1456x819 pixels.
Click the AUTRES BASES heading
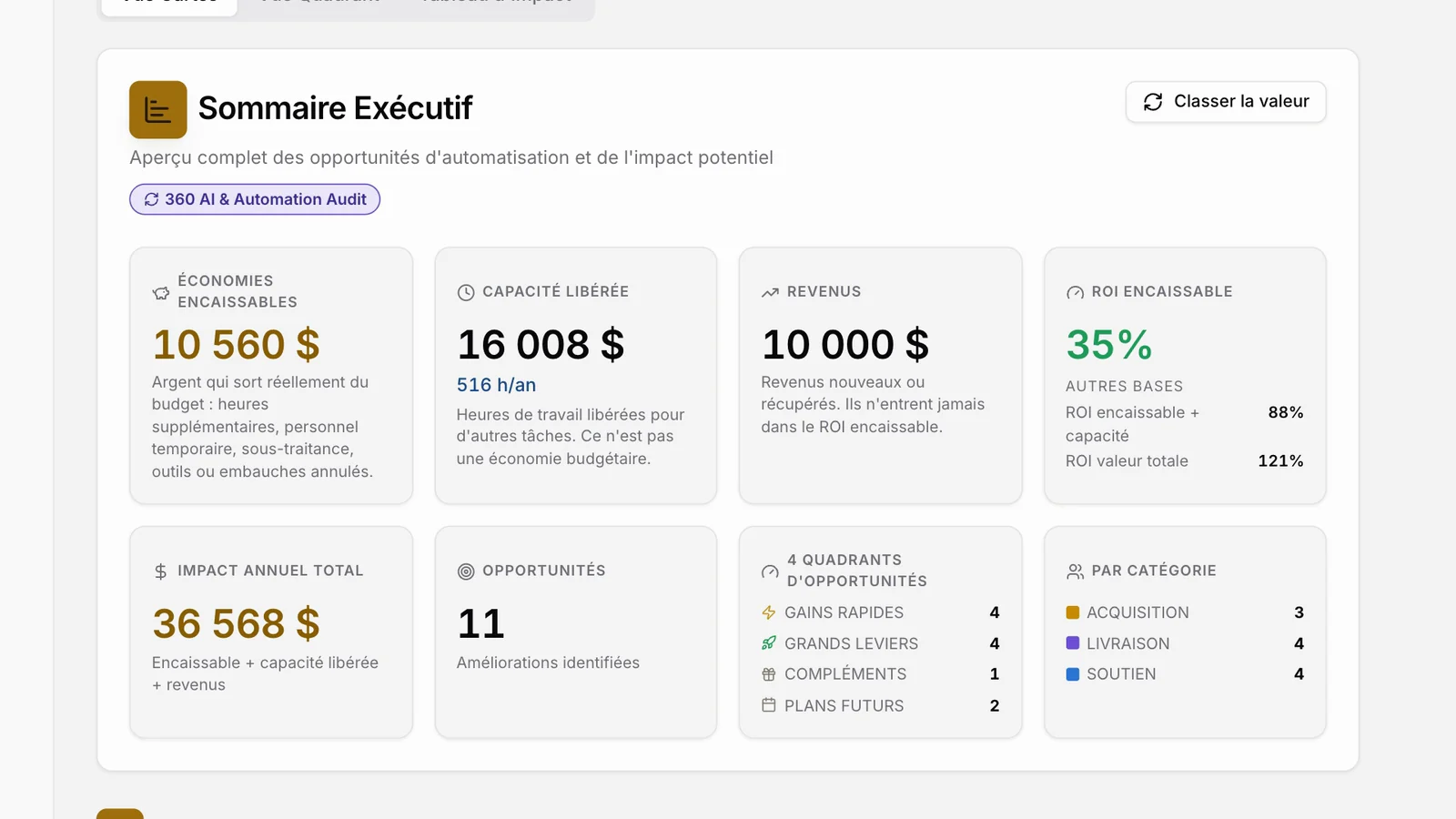click(x=1125, y=386)
